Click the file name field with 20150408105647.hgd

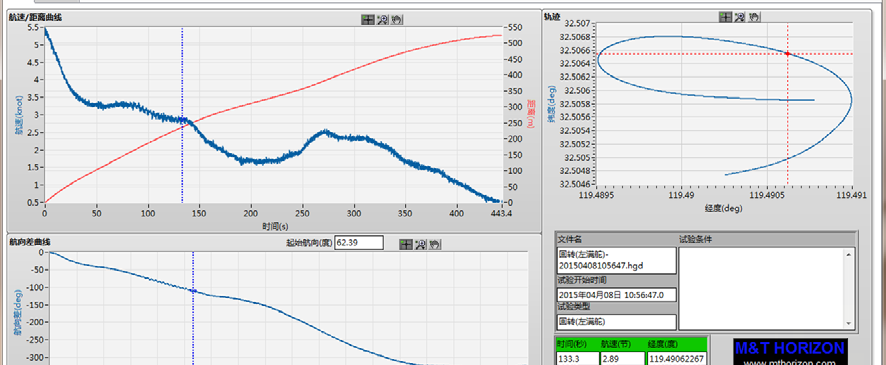pyautogui.click(x=616, y=260)
